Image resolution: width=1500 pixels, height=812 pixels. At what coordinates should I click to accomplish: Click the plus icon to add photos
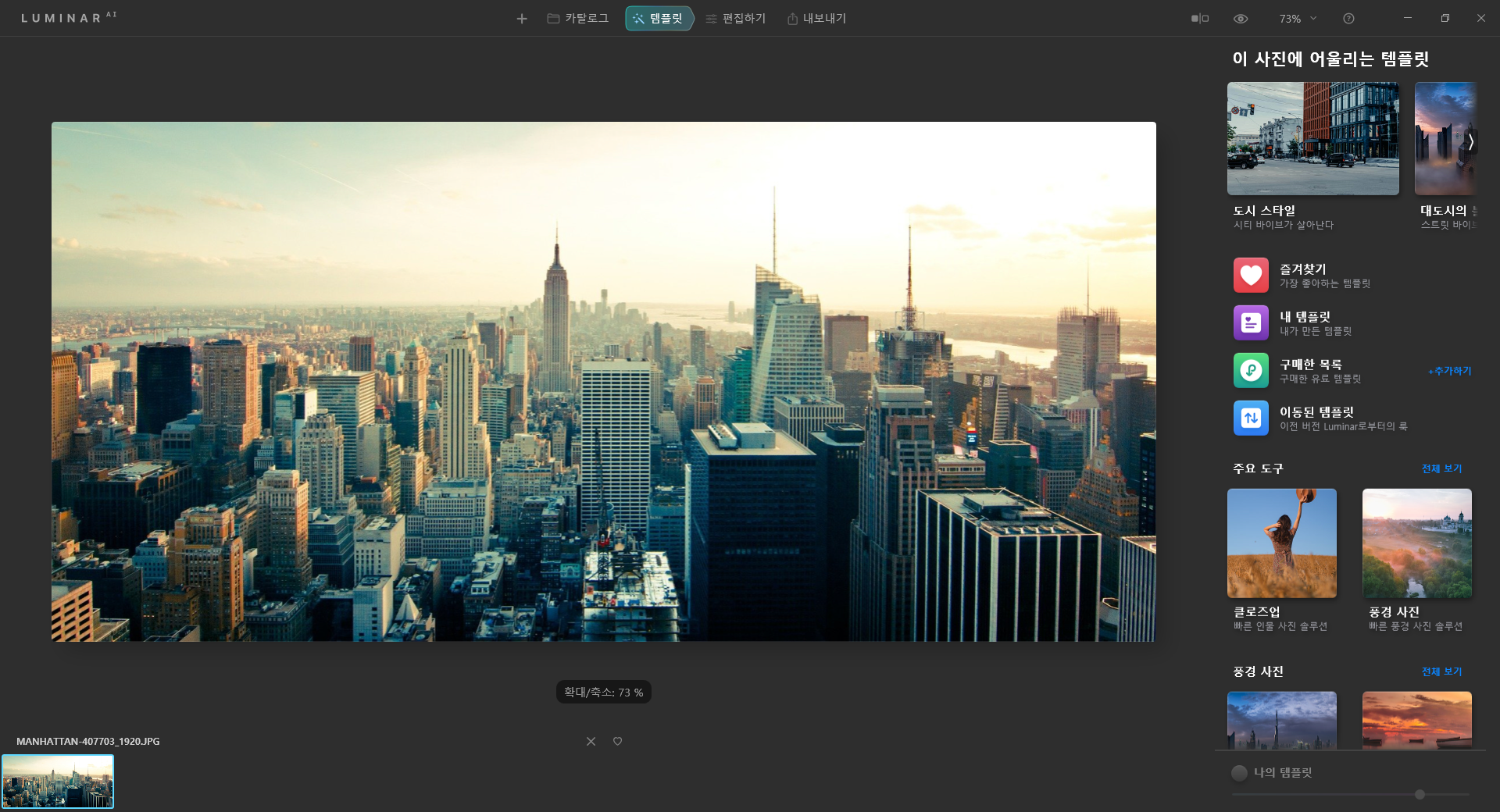pos(522,19)
